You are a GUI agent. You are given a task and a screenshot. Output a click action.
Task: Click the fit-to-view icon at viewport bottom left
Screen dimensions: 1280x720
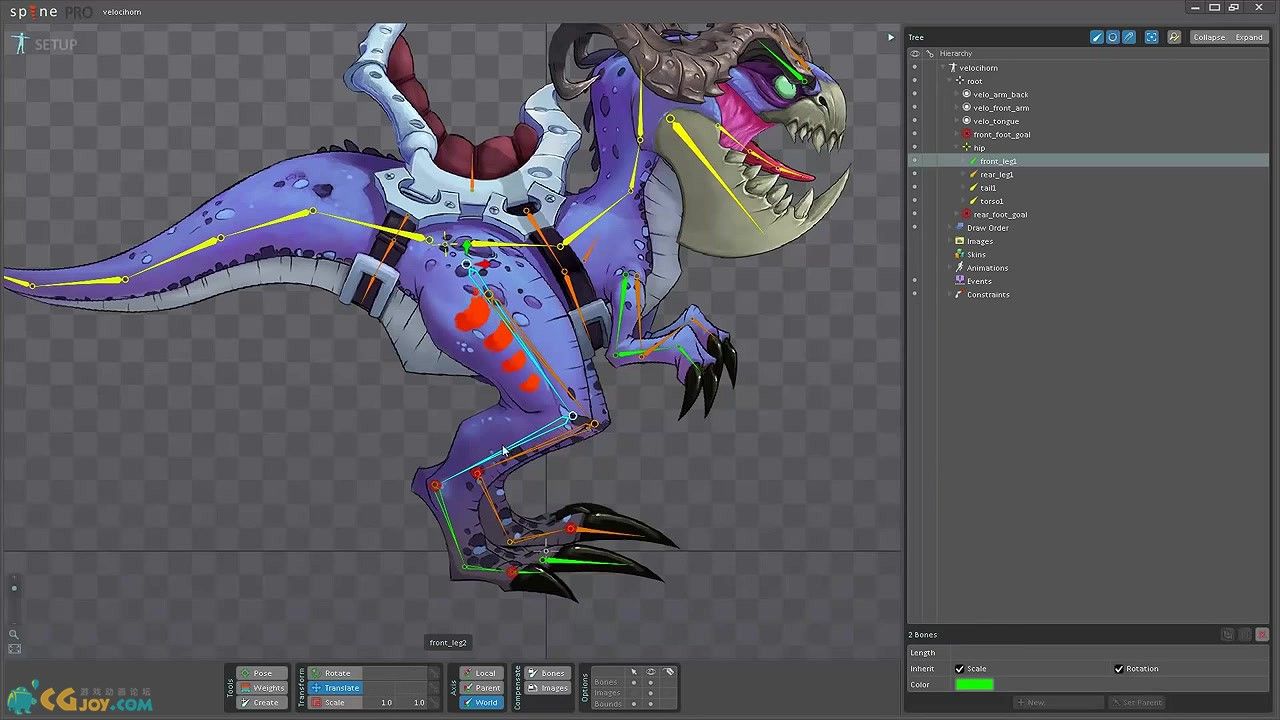14,649
